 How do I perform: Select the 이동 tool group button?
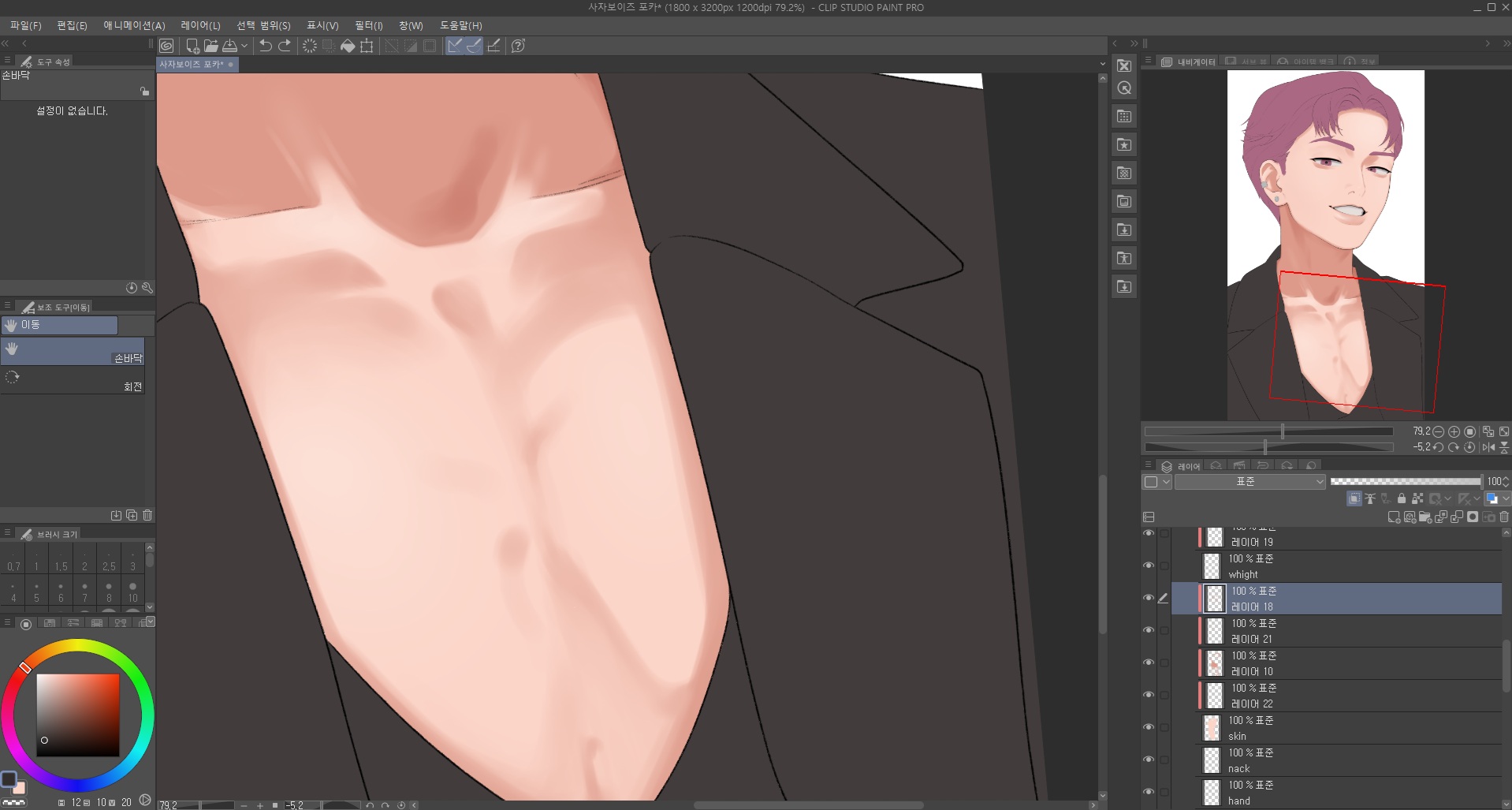click(x=59, y=325)
